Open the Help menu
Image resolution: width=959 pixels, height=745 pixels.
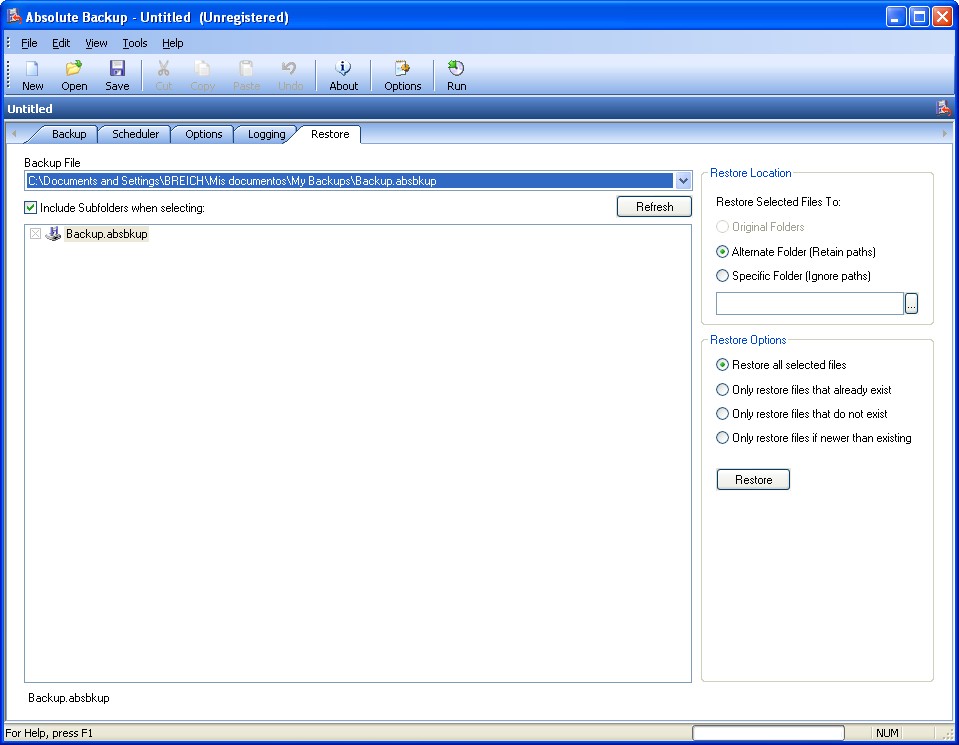pos(172,43)
